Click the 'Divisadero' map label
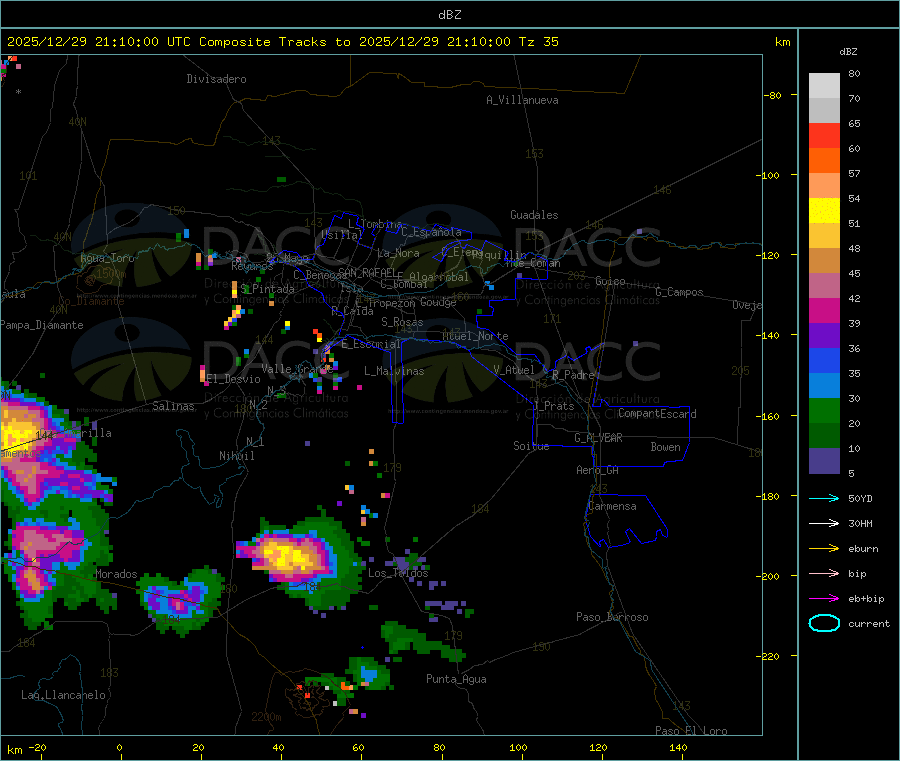 (216, 79)
